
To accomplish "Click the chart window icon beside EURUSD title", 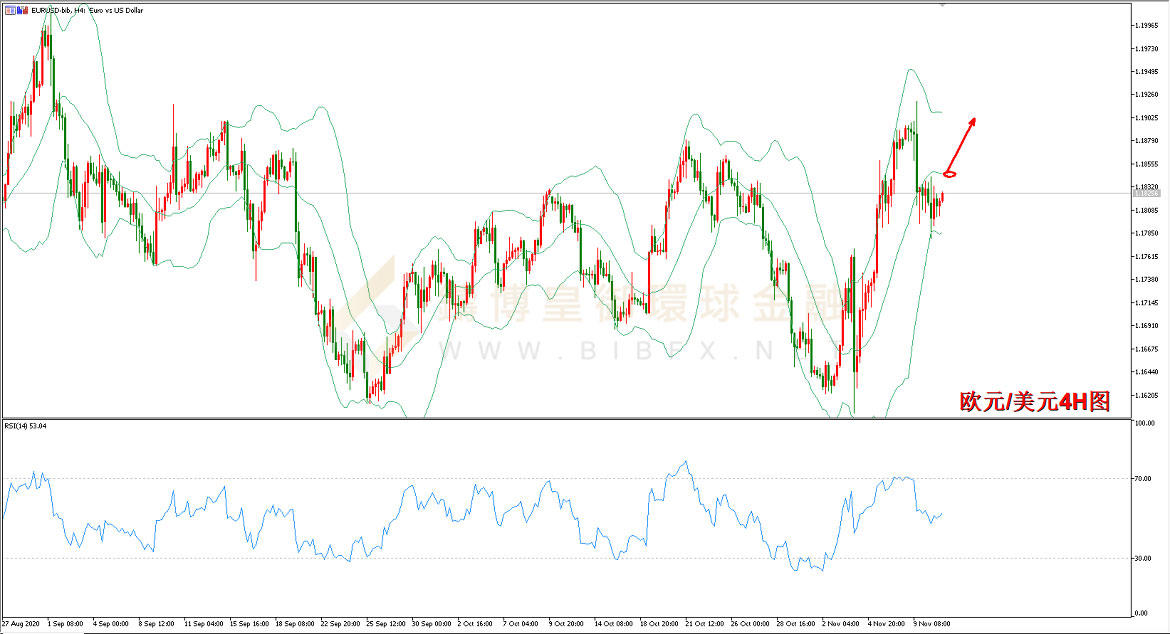I will (x=9, y=8).
